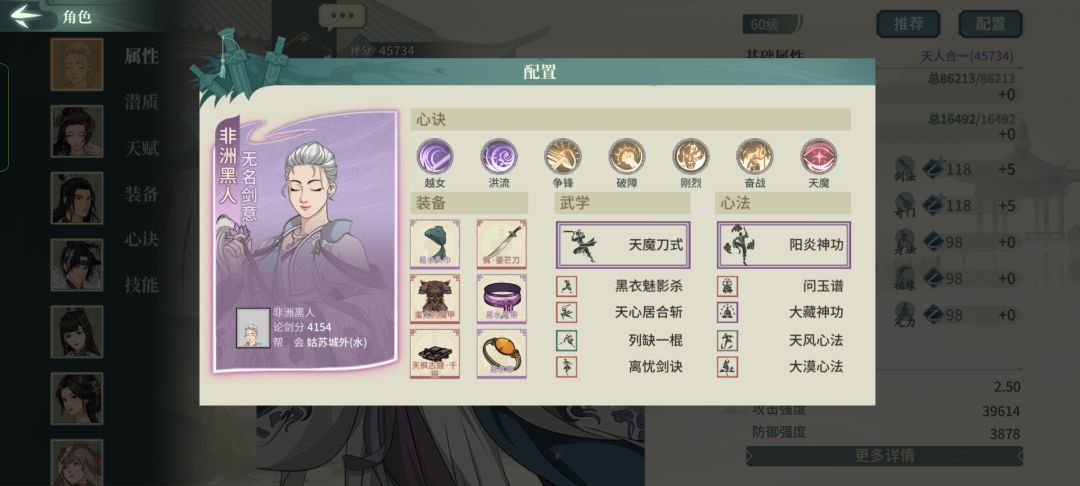The image size is (1080, 486).
Task: Open the orange gem ring equipment slot
Action: click(x=502, y=353)
